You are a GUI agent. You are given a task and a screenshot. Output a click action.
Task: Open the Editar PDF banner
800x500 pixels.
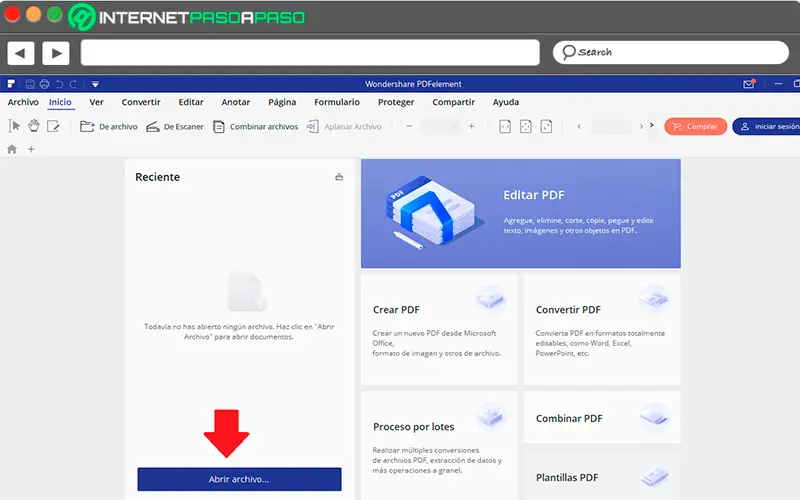coord(521,213)
